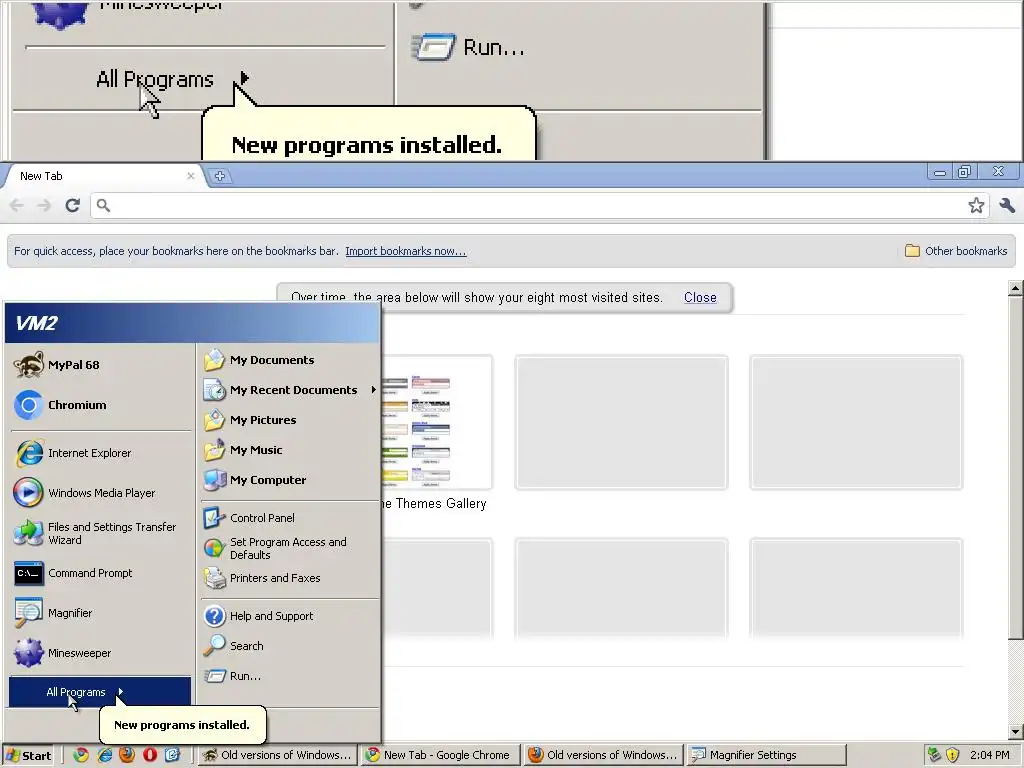Click the Chrome scrollbar up arrow
Screen dimensions: 1024x768
click(1016, 287)
